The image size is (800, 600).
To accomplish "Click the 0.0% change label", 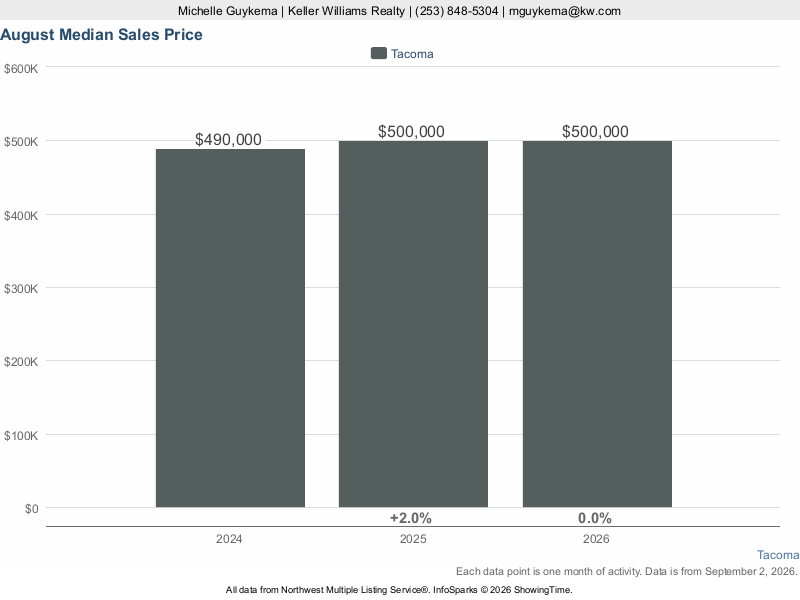I will click(595, 518).
